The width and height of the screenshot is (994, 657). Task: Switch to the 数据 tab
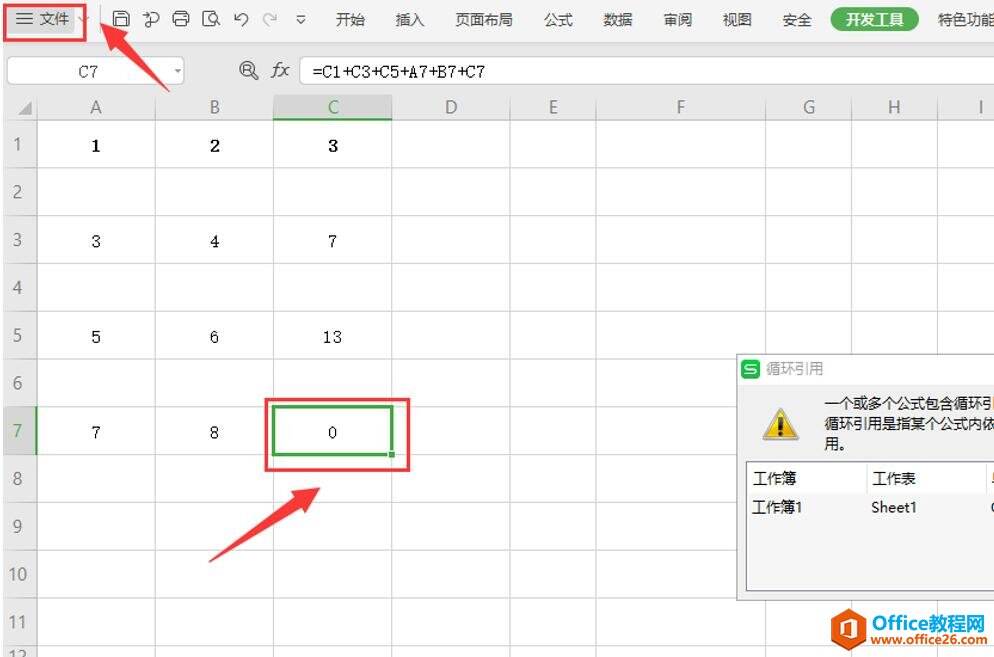[618, 20]
